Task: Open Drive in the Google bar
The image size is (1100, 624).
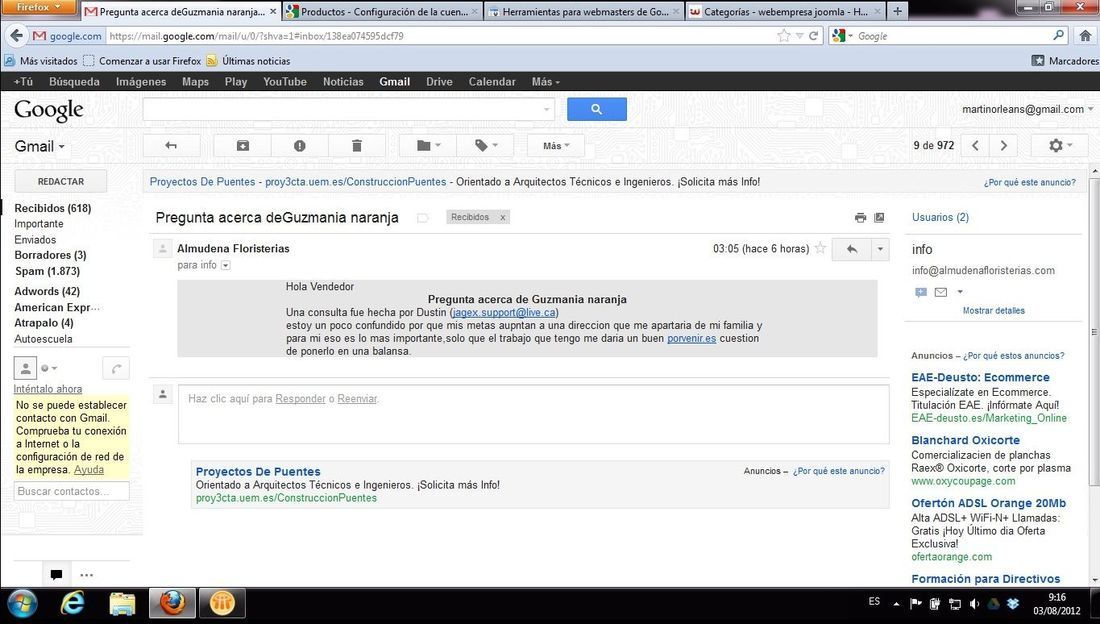Action: coord(439,81)
